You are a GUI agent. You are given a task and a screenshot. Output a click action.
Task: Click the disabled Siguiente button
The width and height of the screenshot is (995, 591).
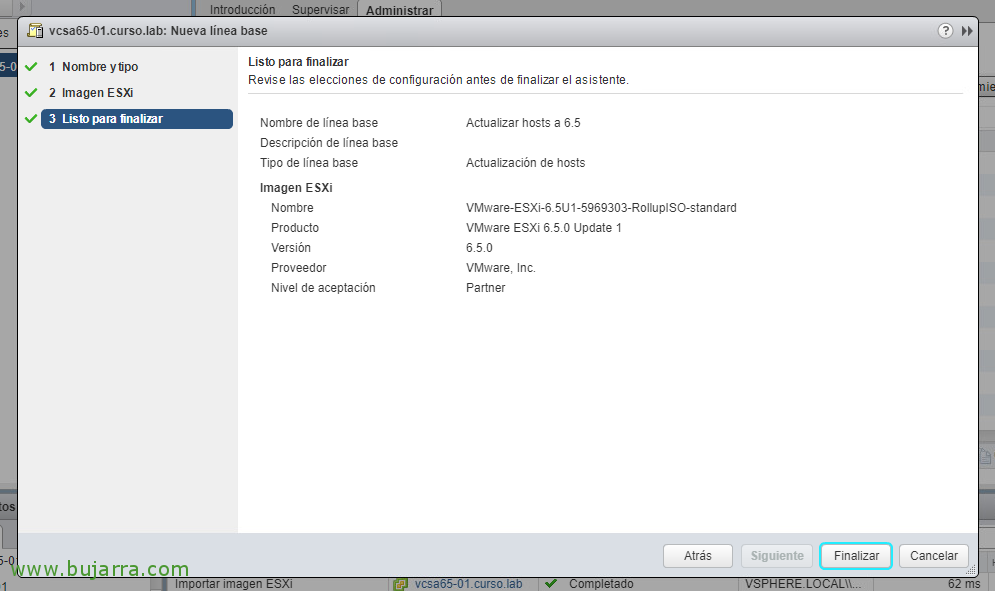tap(777, 556)
